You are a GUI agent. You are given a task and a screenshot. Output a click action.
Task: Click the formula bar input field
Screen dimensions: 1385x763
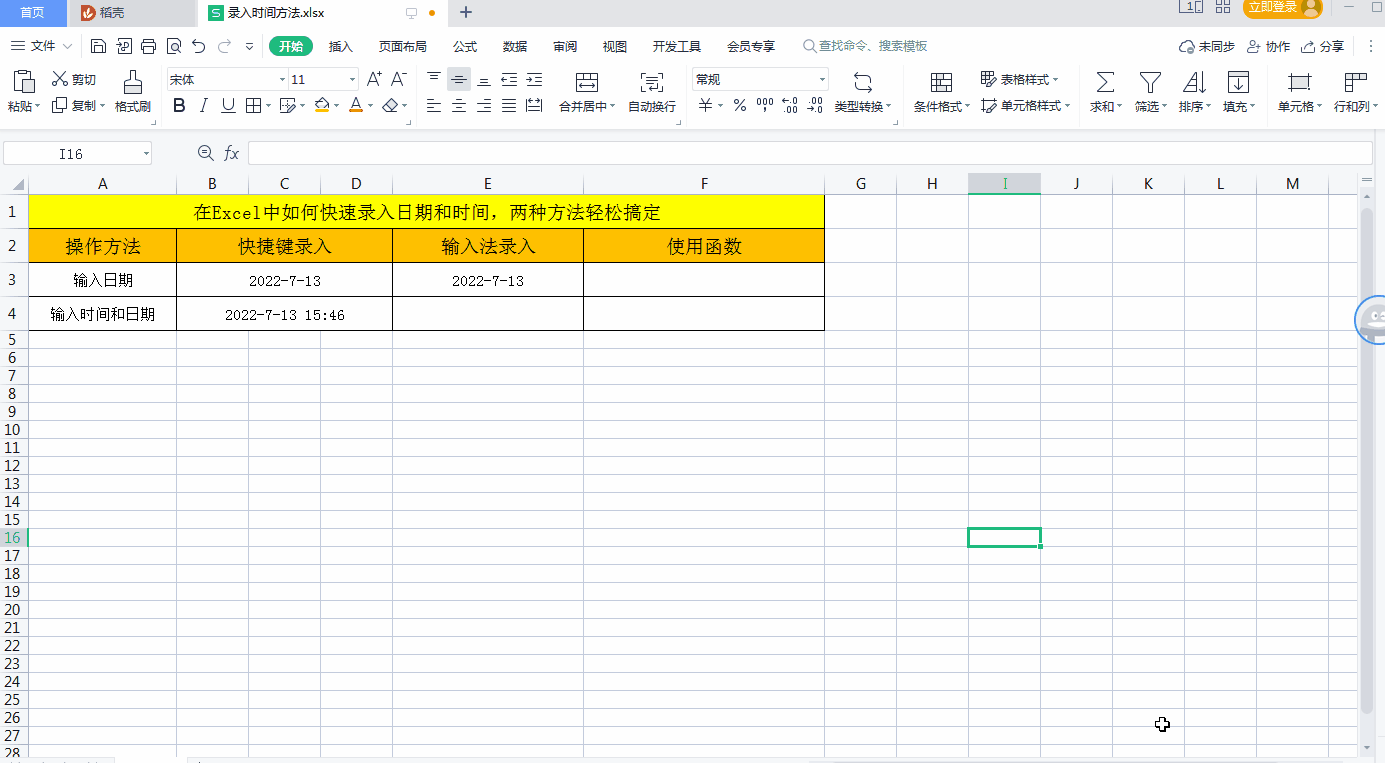810,153
